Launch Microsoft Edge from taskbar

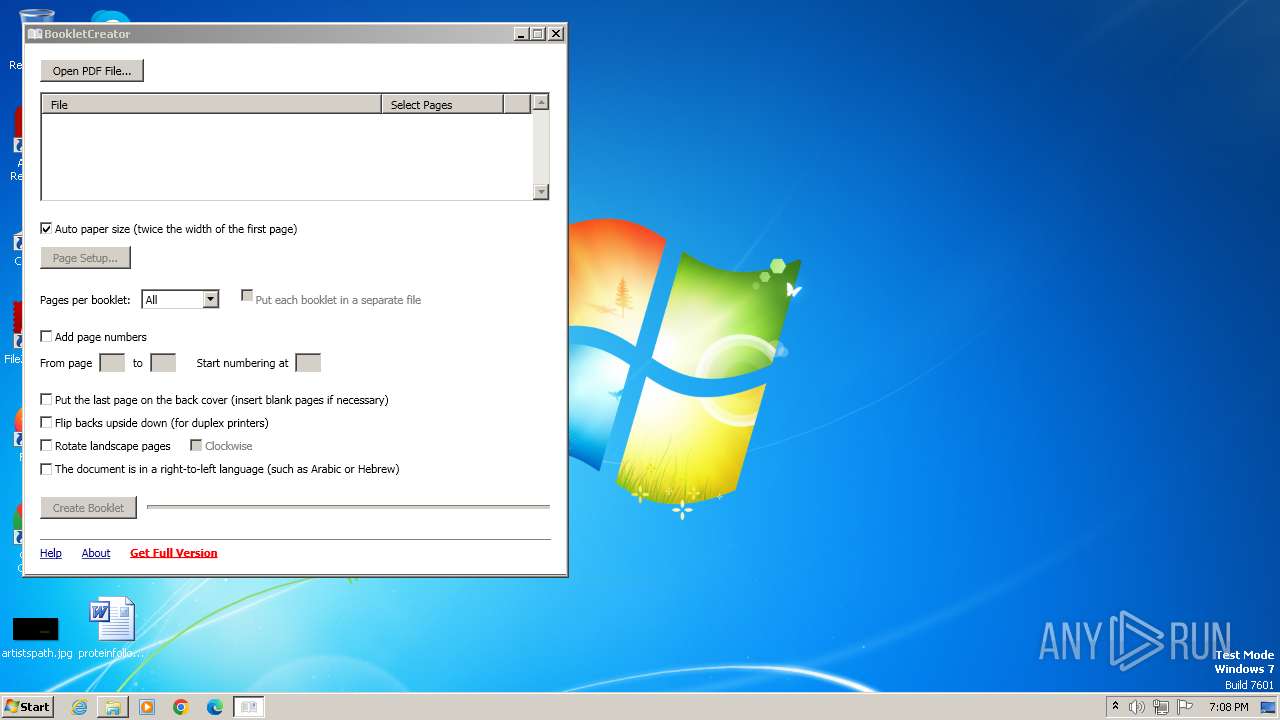[x=215, y=707]
